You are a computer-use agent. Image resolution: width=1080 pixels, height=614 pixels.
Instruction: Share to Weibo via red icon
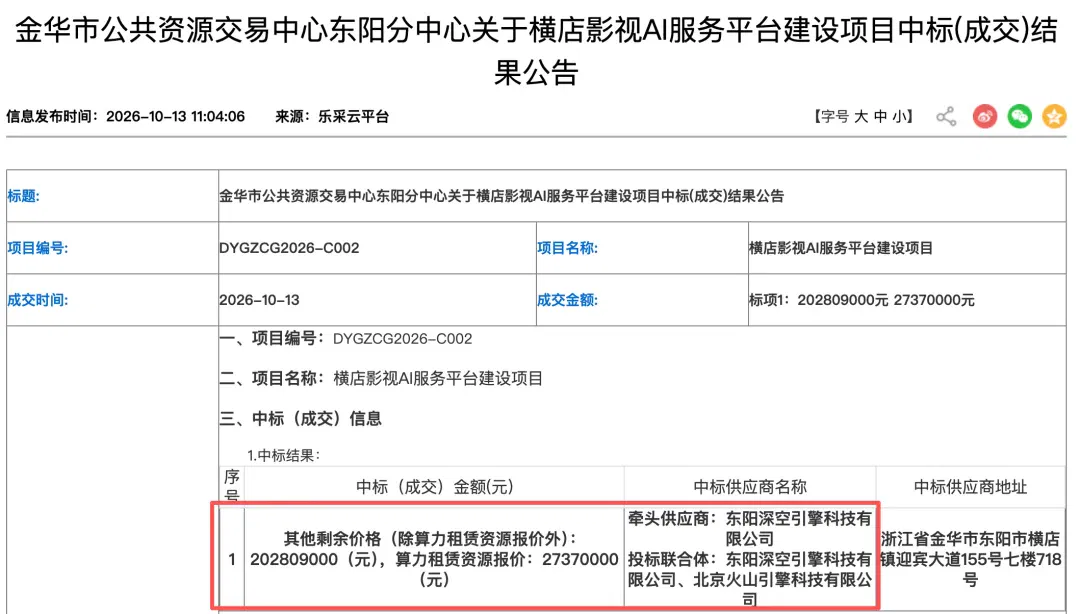[984, 116]
